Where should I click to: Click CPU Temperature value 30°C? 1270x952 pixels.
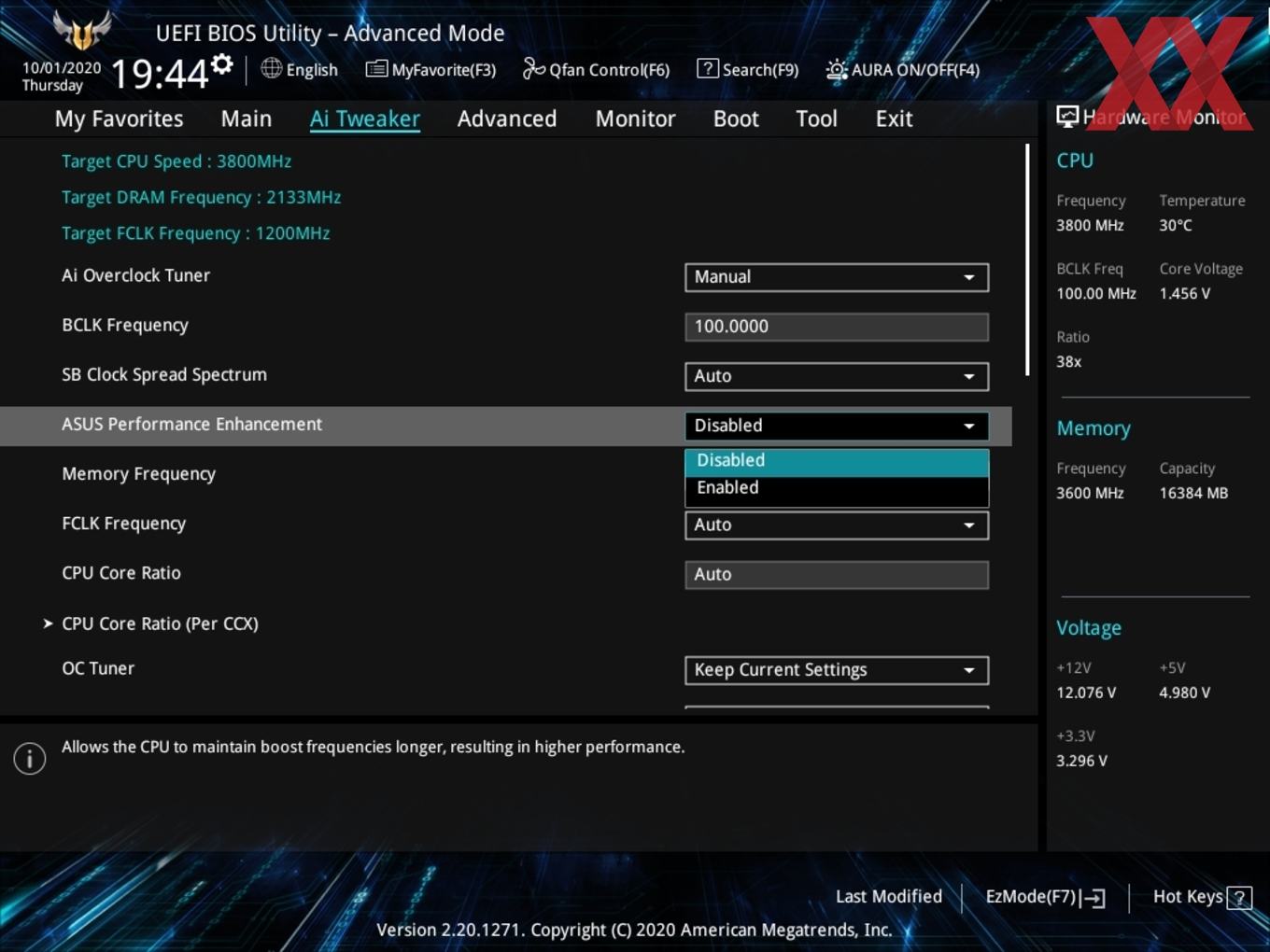pos(1176,225)
